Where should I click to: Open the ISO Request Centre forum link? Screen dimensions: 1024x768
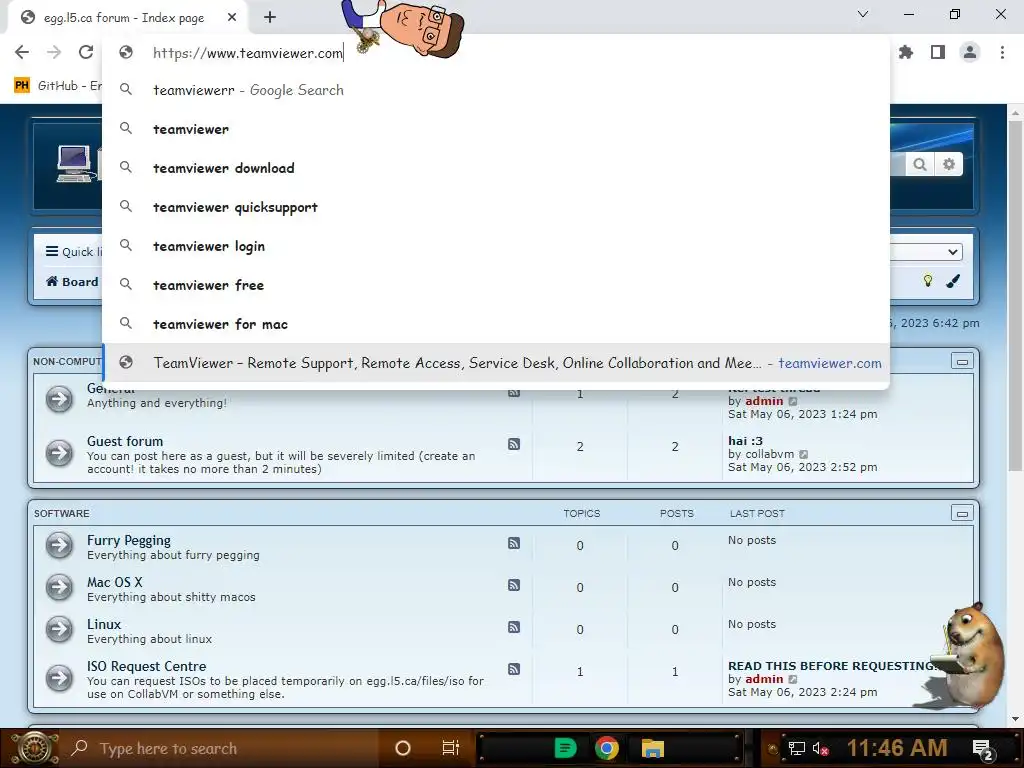(x=146, y=666)
